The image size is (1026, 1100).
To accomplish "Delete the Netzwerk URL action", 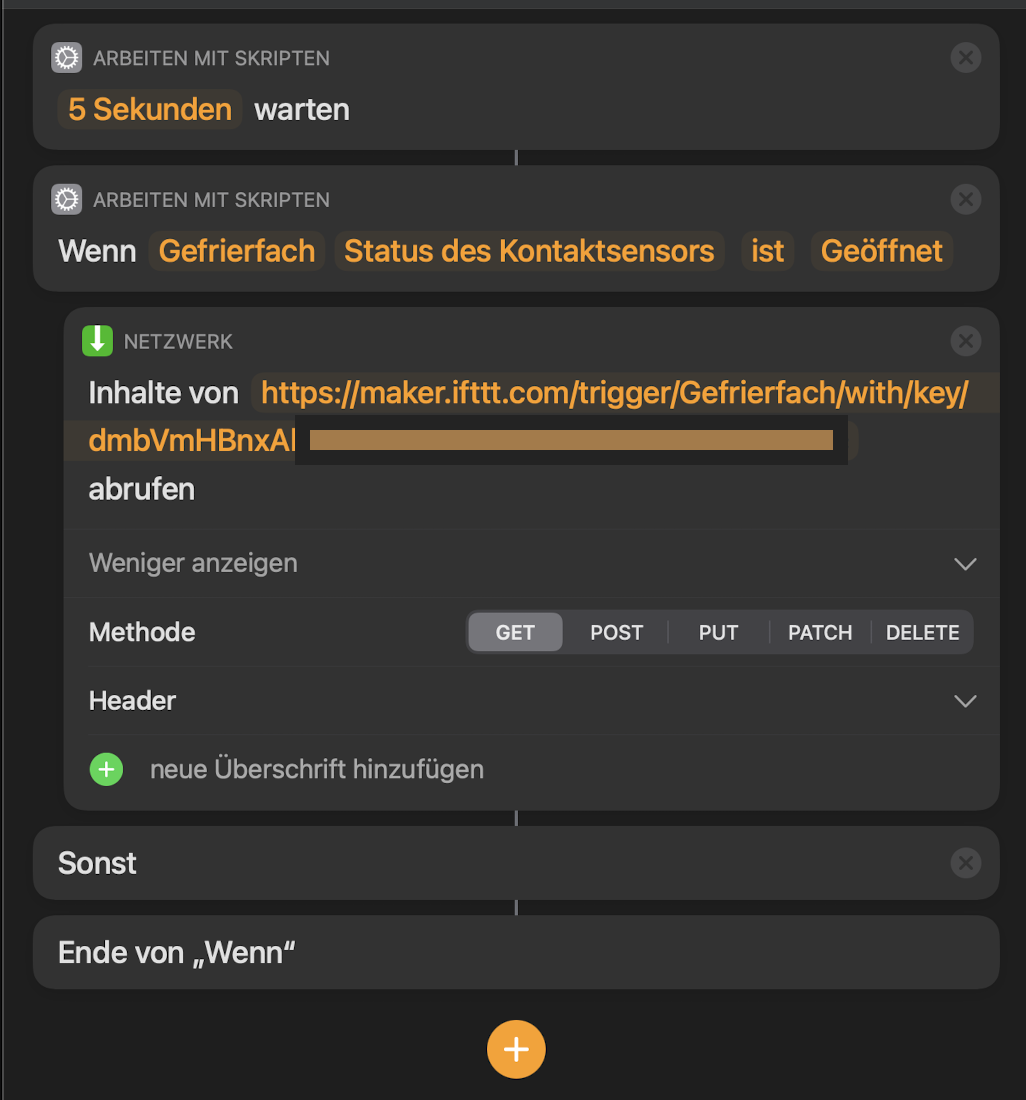I will point(965,342).
